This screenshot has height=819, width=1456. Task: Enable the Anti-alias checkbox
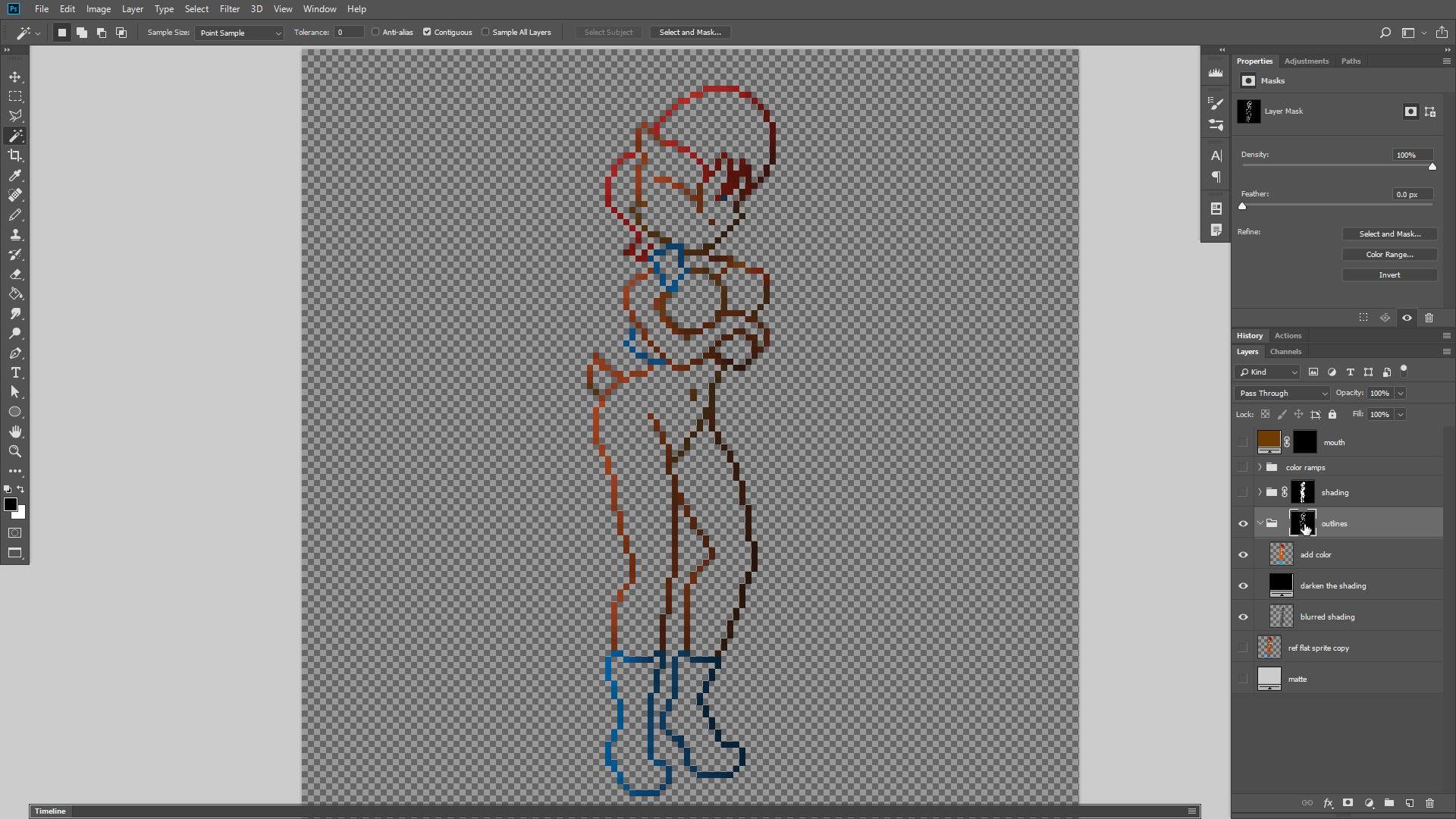pos(375,32)
